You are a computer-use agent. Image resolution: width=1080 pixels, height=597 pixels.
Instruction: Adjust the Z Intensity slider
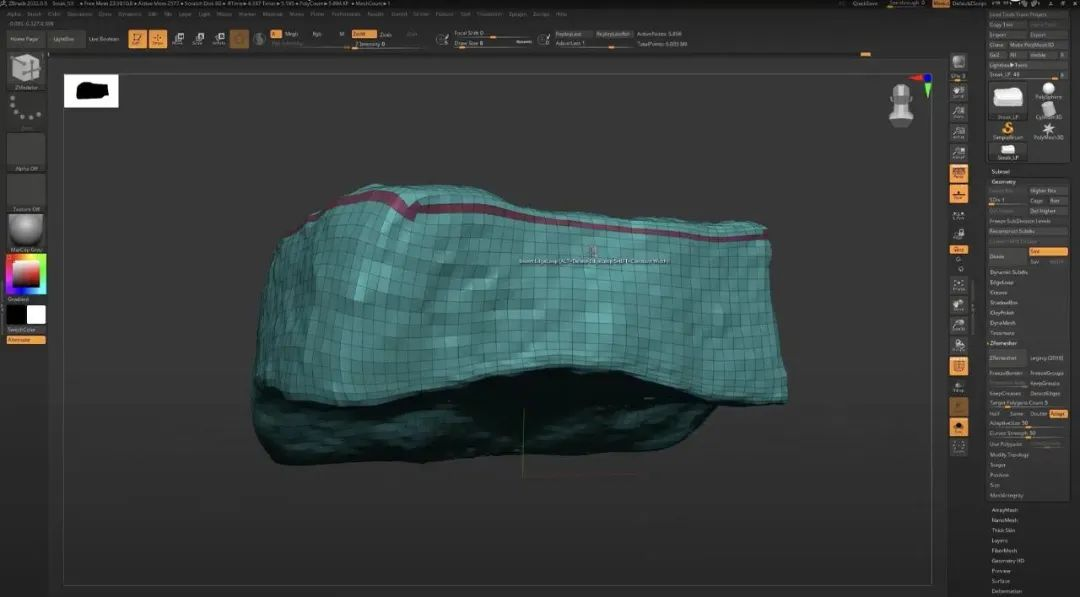tap(386, 44)
